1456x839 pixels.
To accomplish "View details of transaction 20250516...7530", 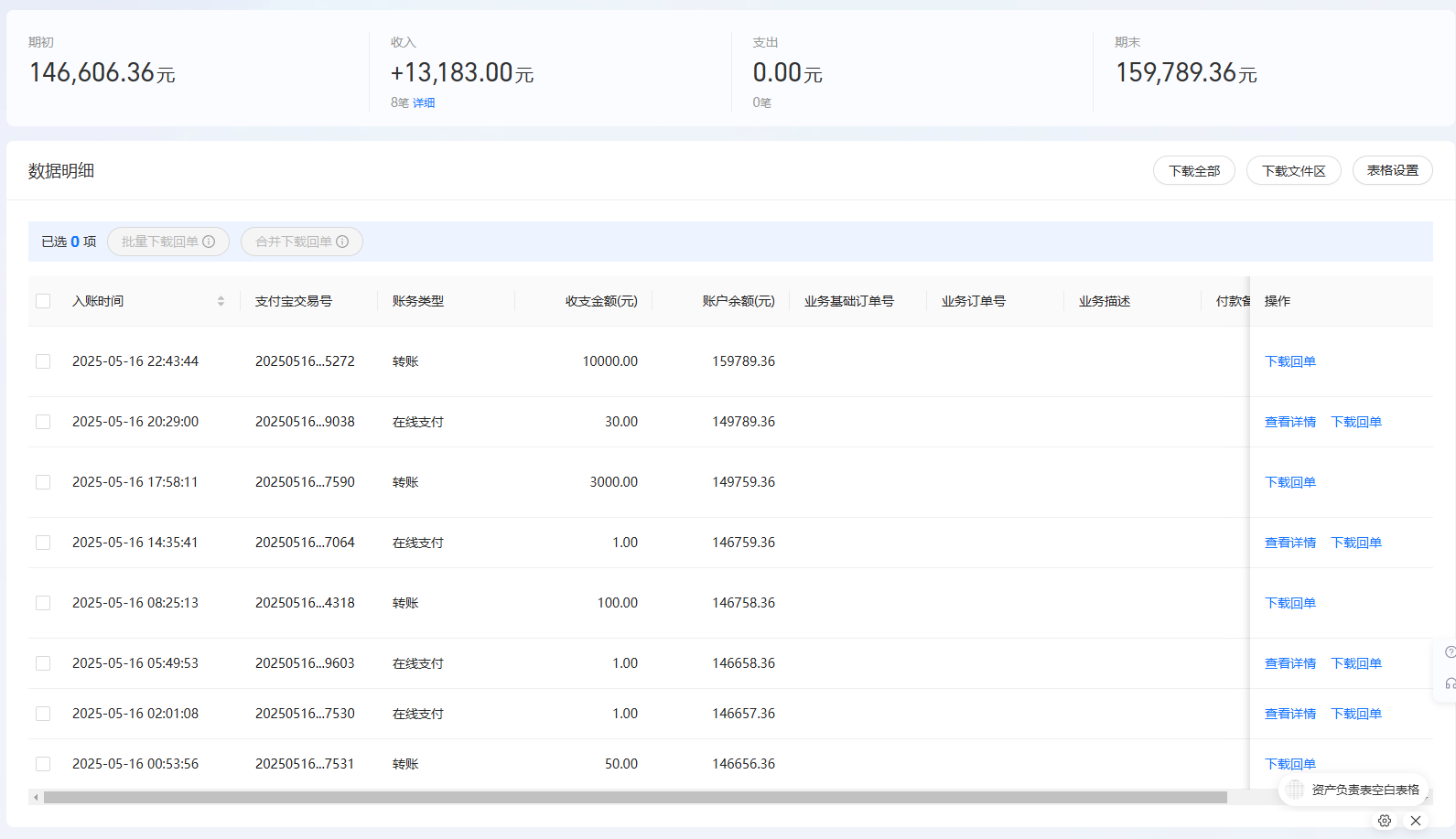I will click(1290, 714).
